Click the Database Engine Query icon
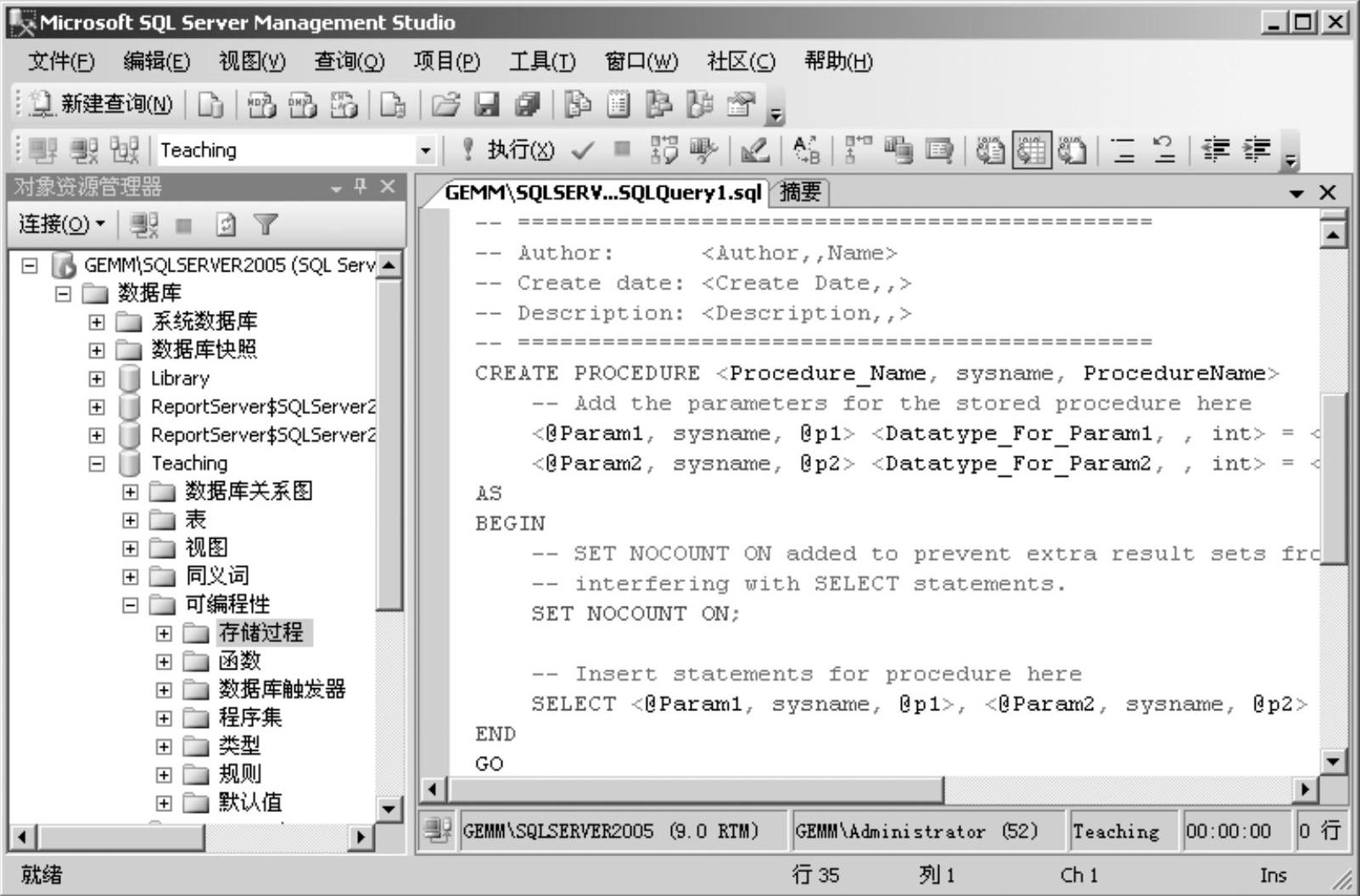Viewport: 1360px width, 896px height. pyautogui.click(x=210, y=104)
